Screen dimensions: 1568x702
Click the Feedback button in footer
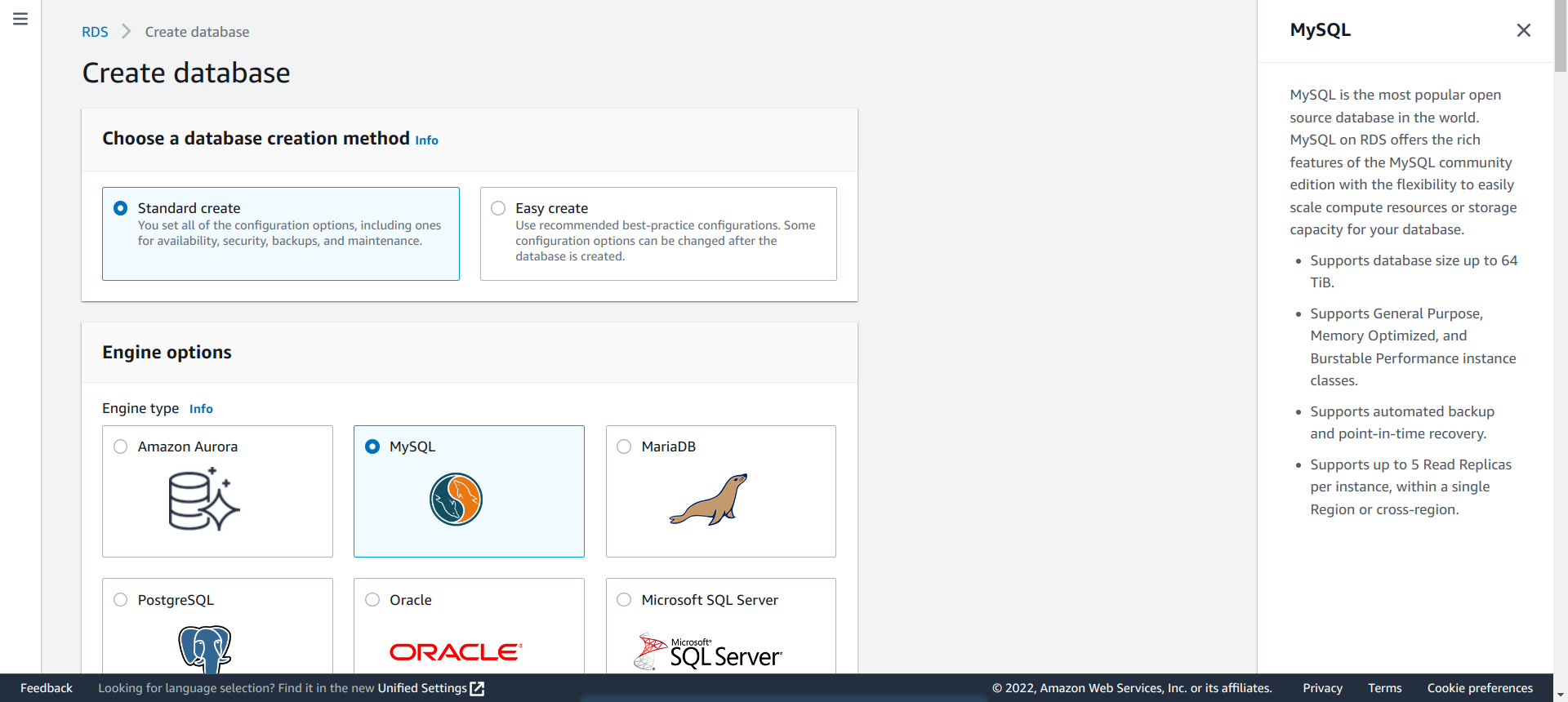[47, 688]
